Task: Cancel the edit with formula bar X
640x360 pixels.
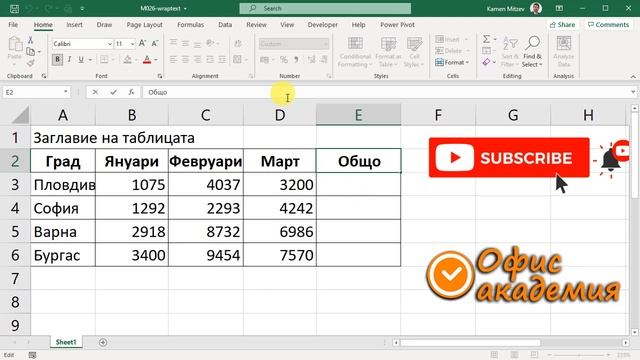Action: 95,92
